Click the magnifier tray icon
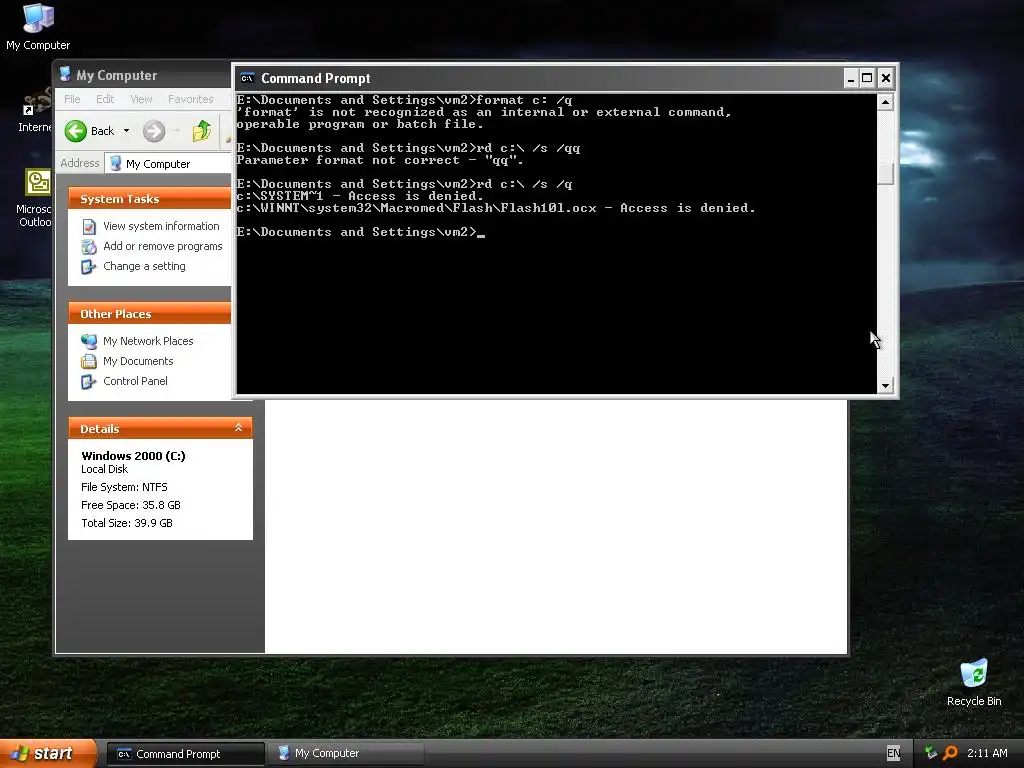Viewport: 1024px width, 768px height. pos(950,753)
